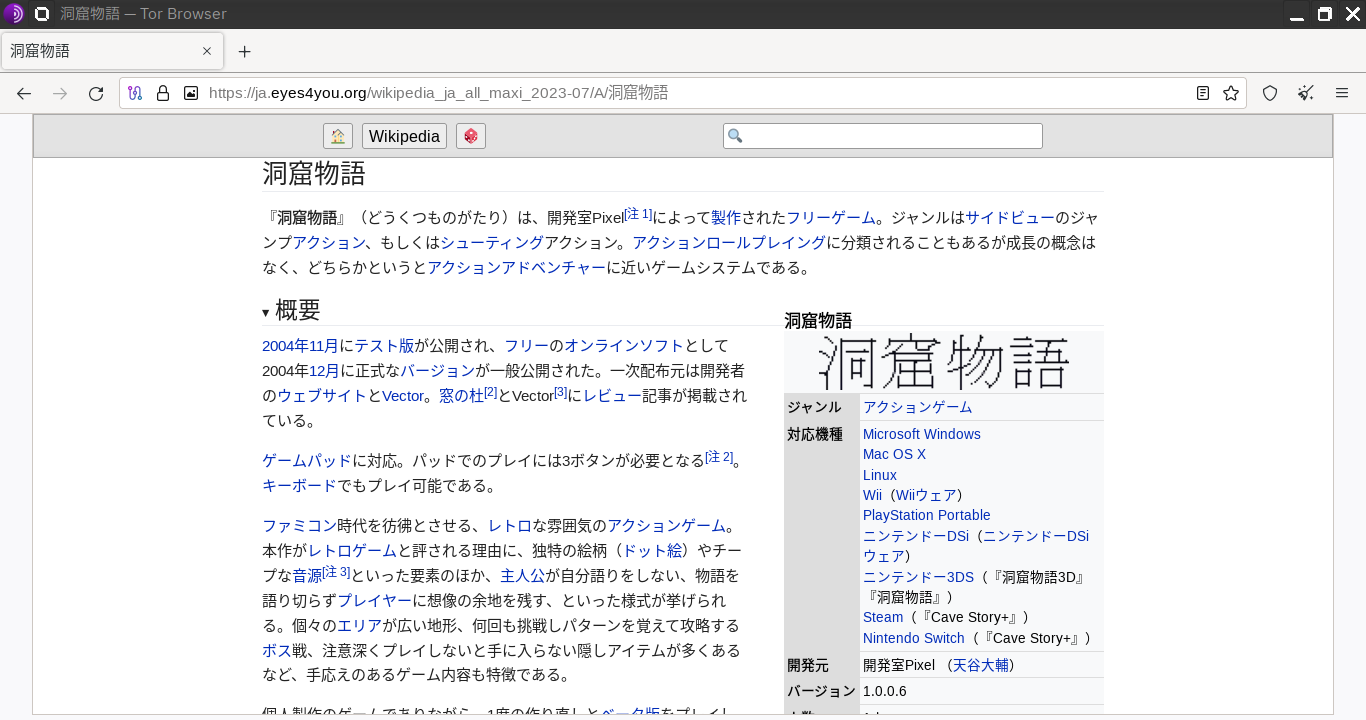Open the プレイヤー link
This screenshot has height=720, width=1366.
(375, 601)
